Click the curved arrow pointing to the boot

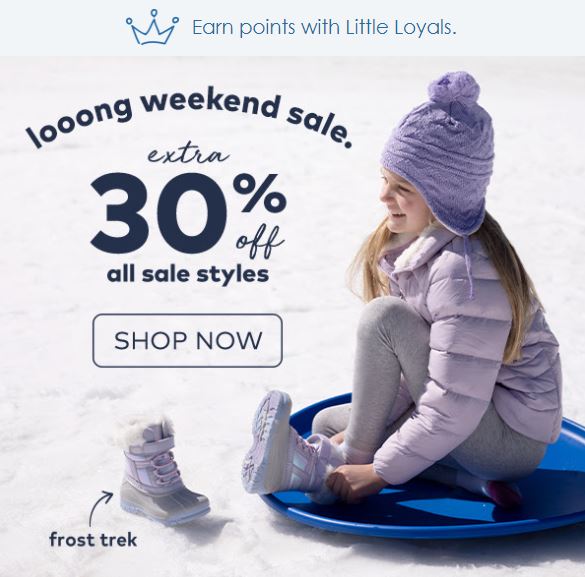point(100,508)
